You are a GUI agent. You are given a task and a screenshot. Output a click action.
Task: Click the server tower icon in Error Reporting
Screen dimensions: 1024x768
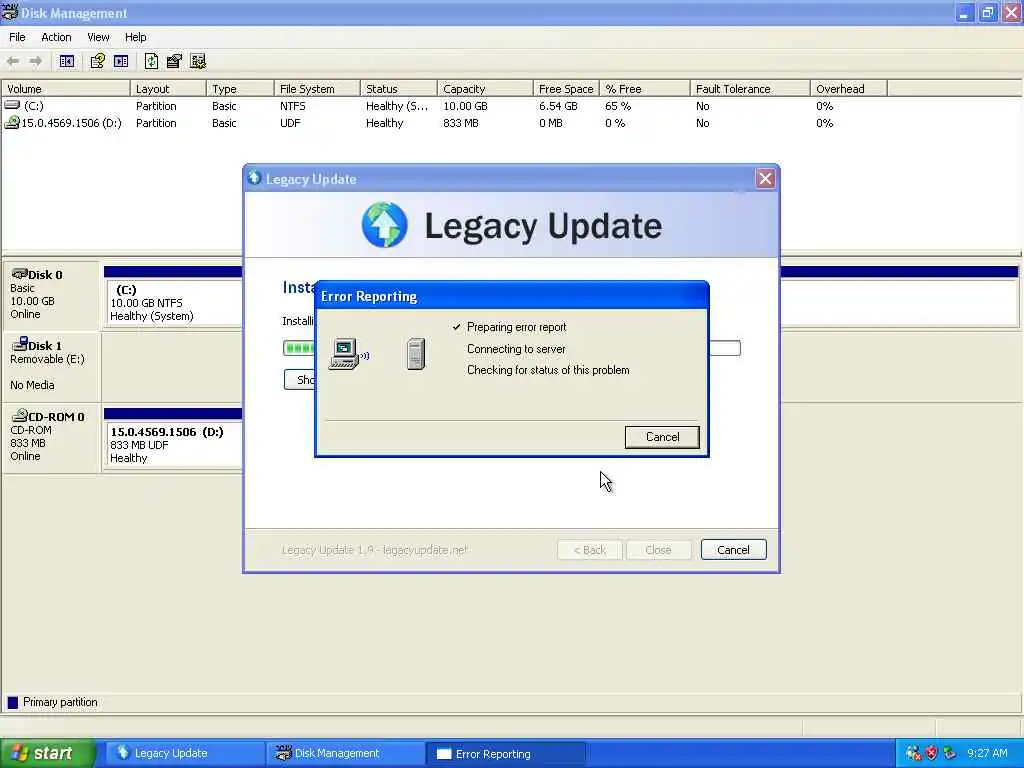(416, 354)
